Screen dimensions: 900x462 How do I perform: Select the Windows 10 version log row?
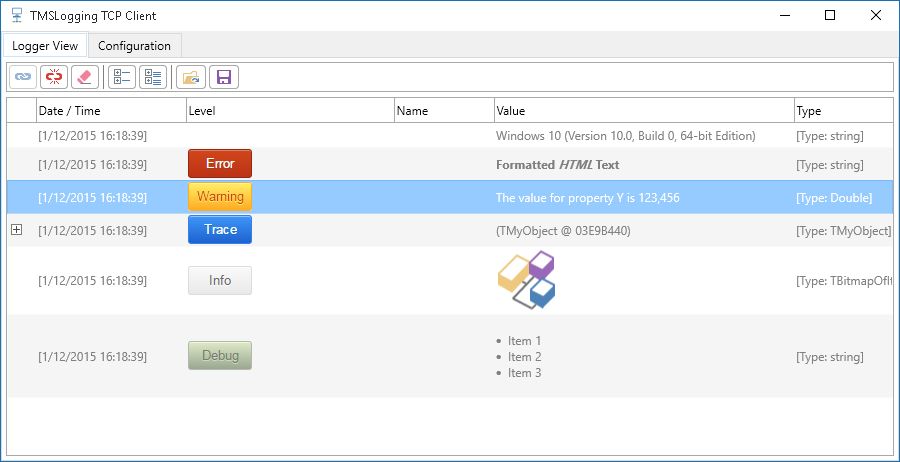coord(625,136)
